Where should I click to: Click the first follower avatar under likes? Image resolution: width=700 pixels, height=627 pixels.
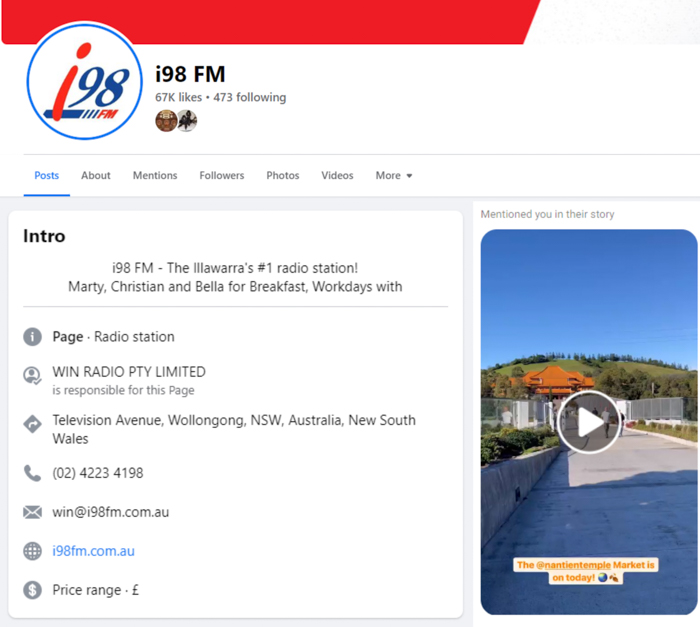(x=166, y=121)
